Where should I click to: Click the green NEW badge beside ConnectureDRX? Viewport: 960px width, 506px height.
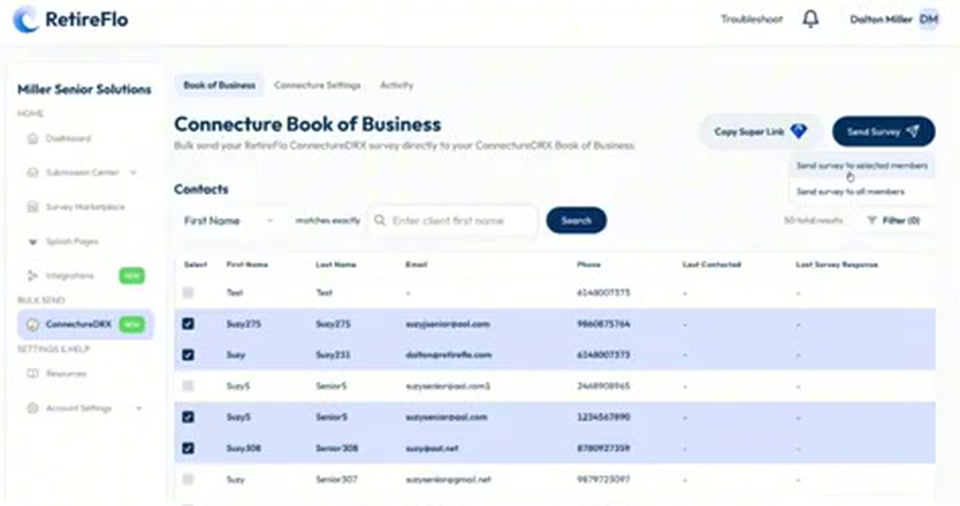point(132,324)
